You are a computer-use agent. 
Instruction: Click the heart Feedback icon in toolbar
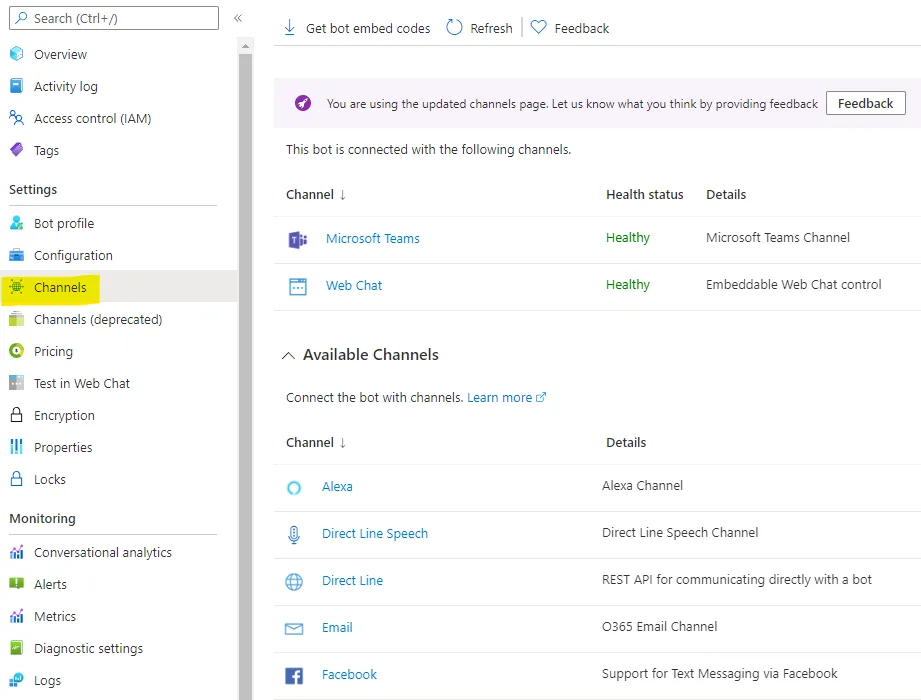tap(539, 27)
